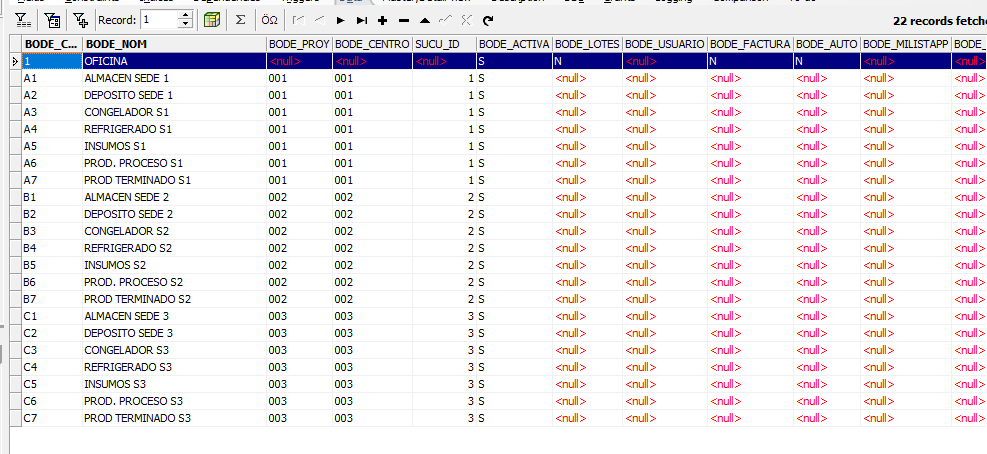
Task: Select the DEPOSITO SEDE 2 cell
Action: pyautogui.click(x=174, y=214)
